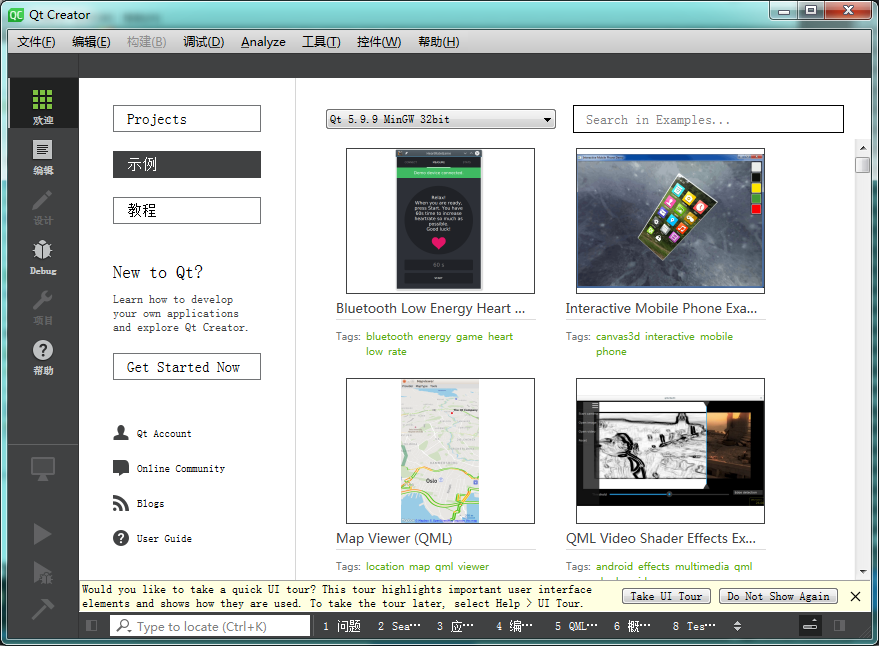Viewport: 879px width, 646px height.
Task: Click the Qt Account person icon
Action: click(x=121, y=432)
